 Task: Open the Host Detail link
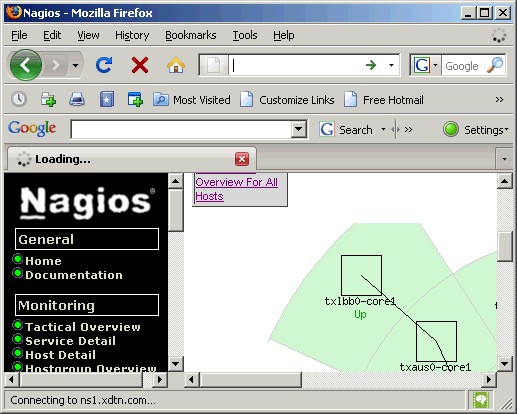[60, 355]
